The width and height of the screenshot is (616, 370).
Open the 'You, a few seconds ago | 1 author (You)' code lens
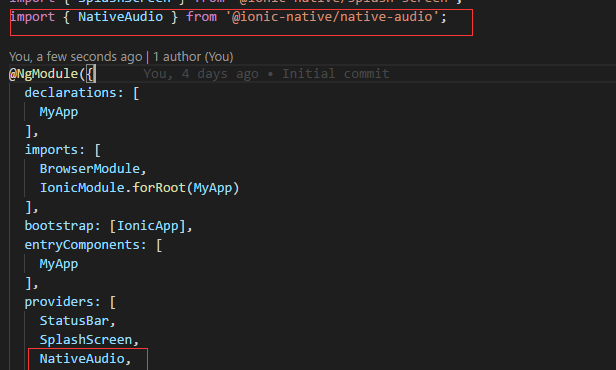click(121, 57)
